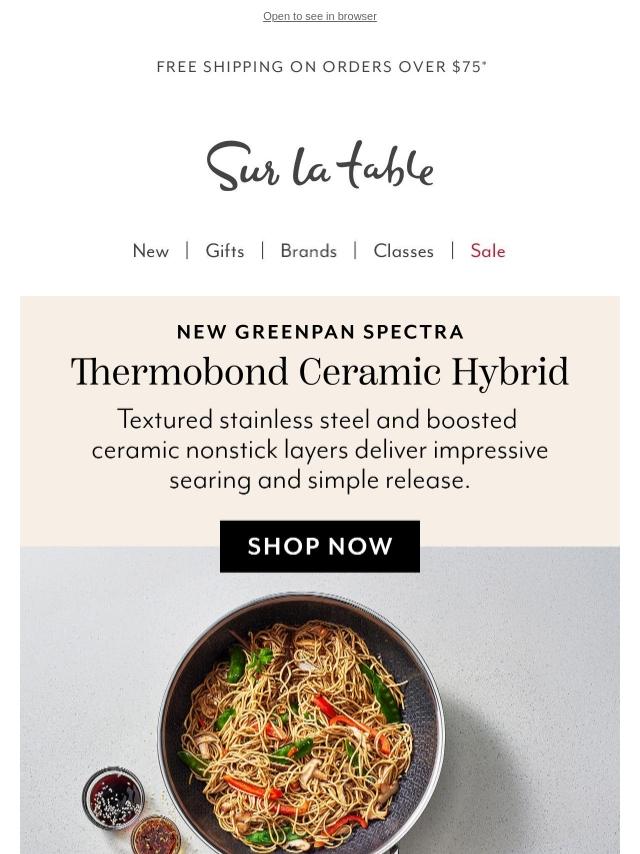Click the textured stainless steel description text
640x854 pixels.
tap(320, 449)
